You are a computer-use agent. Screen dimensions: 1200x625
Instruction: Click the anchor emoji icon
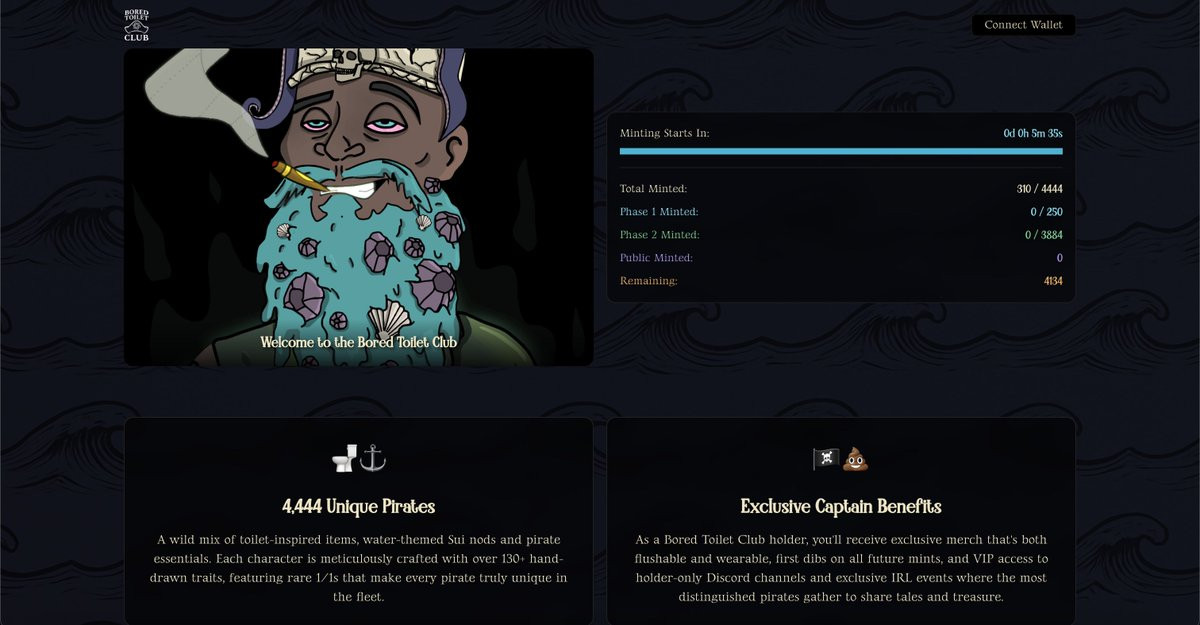click(x=373, y=459)
